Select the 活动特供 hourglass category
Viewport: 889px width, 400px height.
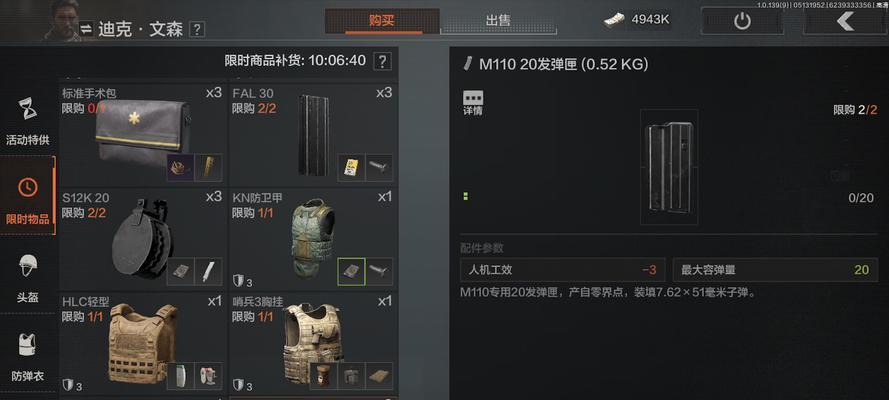[x=28, y=120]
